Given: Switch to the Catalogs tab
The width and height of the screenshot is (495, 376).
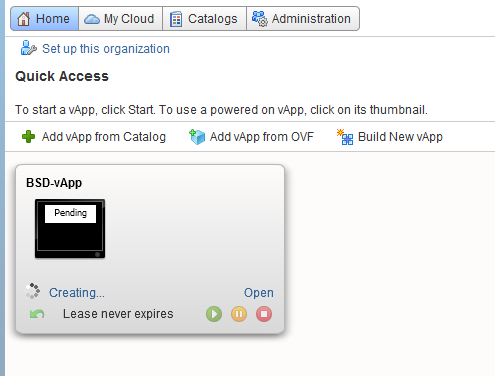Looking at the screenshot, I should [x=204, y=19].
